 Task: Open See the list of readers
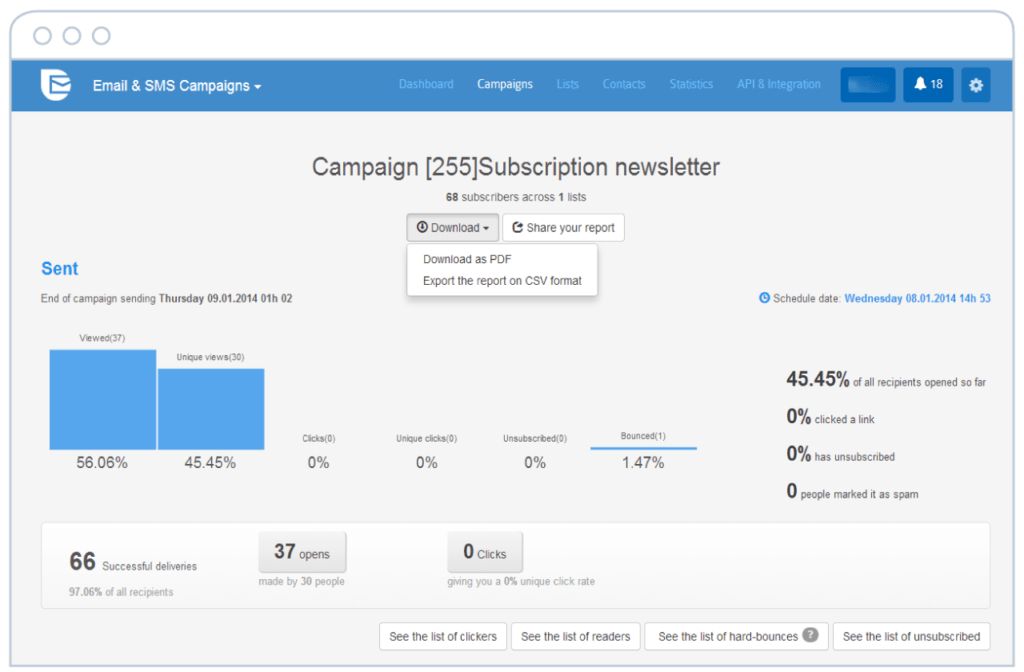pyautogui.click(x=575, y=636)
